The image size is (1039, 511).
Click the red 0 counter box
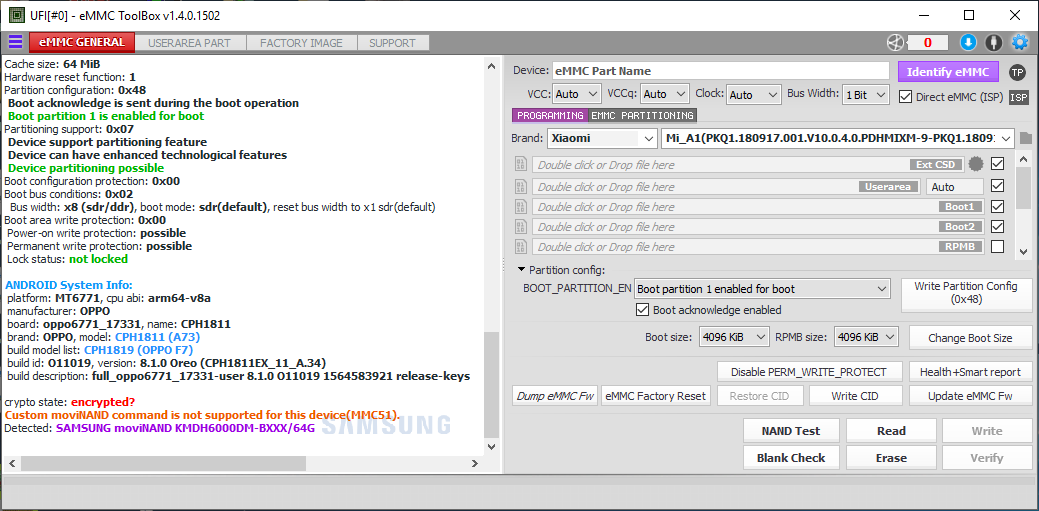(x=927, y=43)
